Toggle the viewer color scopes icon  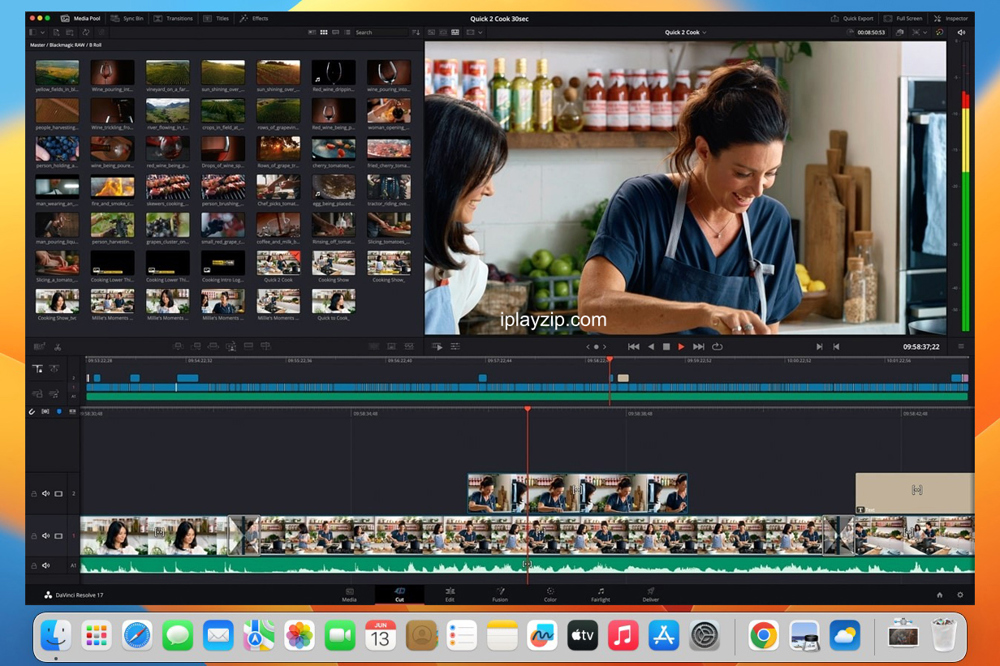[939, 32]
